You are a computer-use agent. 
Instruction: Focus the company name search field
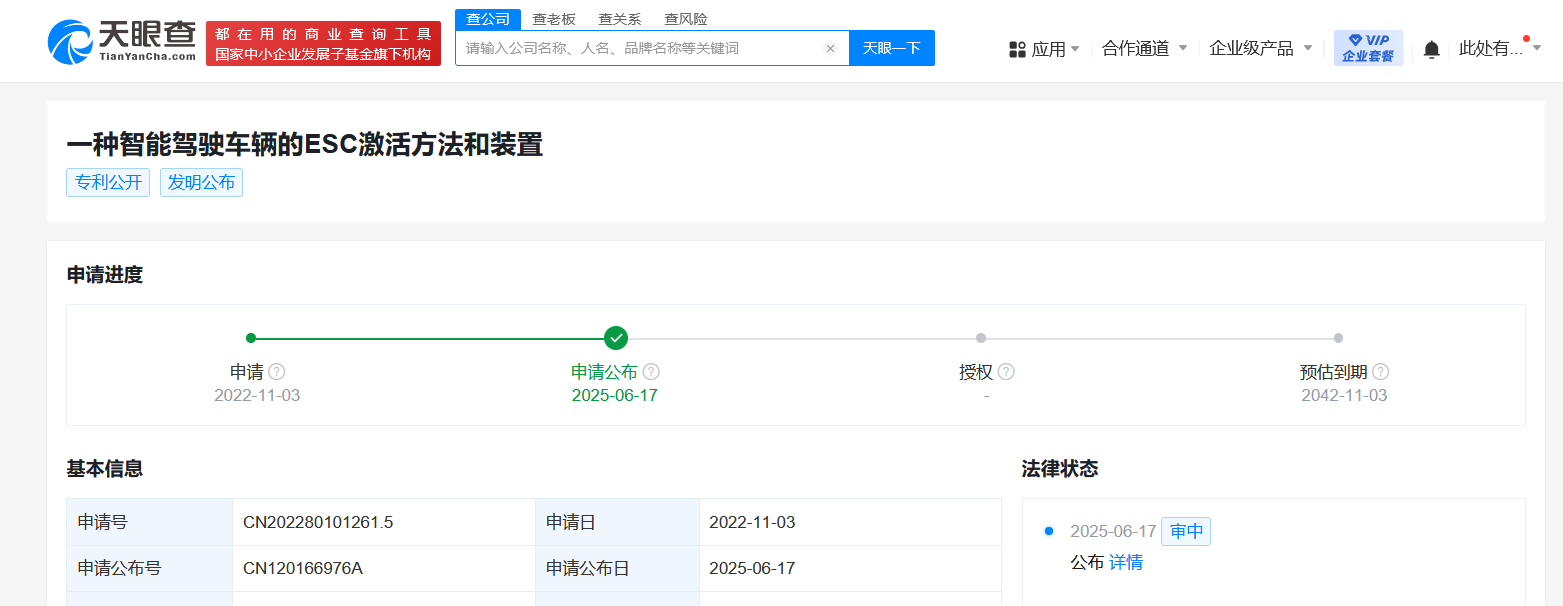(x=640, y=48)
